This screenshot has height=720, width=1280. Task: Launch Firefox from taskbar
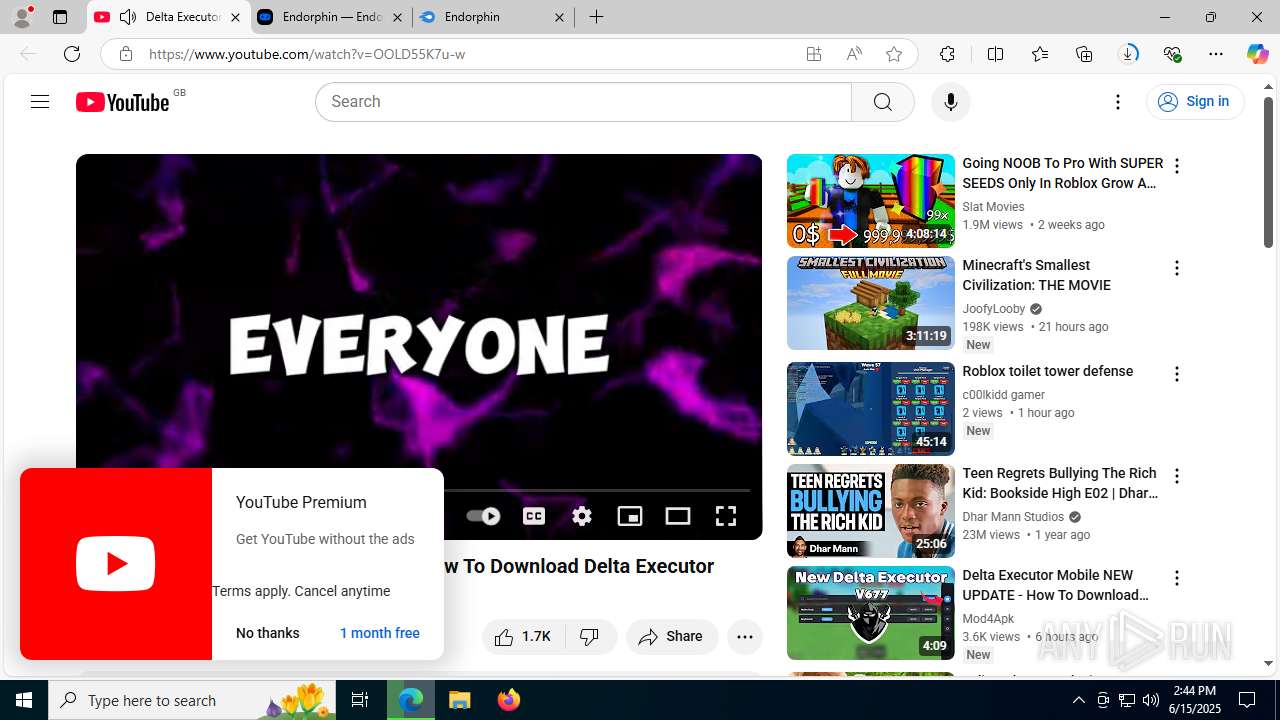509,700
